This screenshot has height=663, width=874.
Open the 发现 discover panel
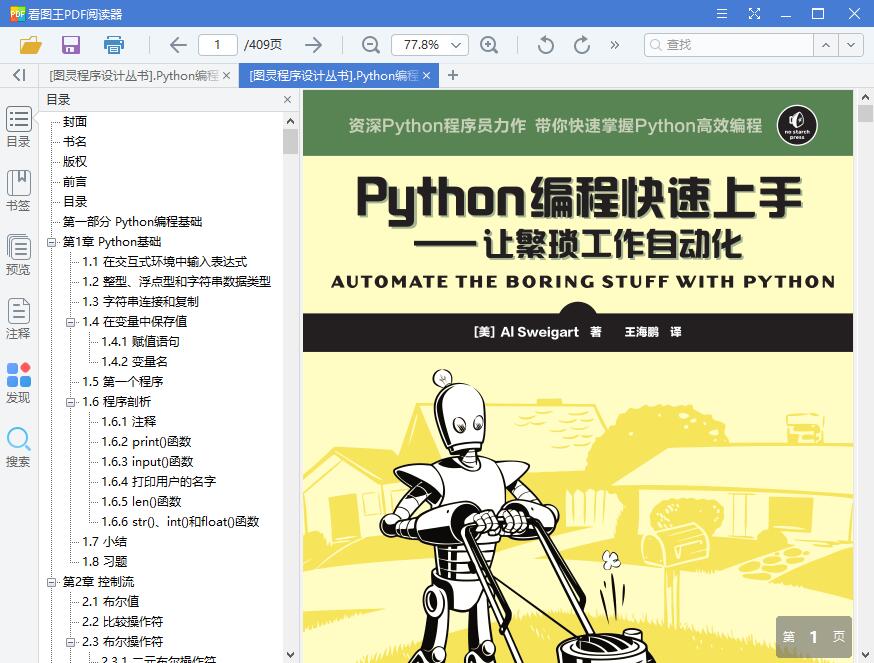click(x=18, y=383)
